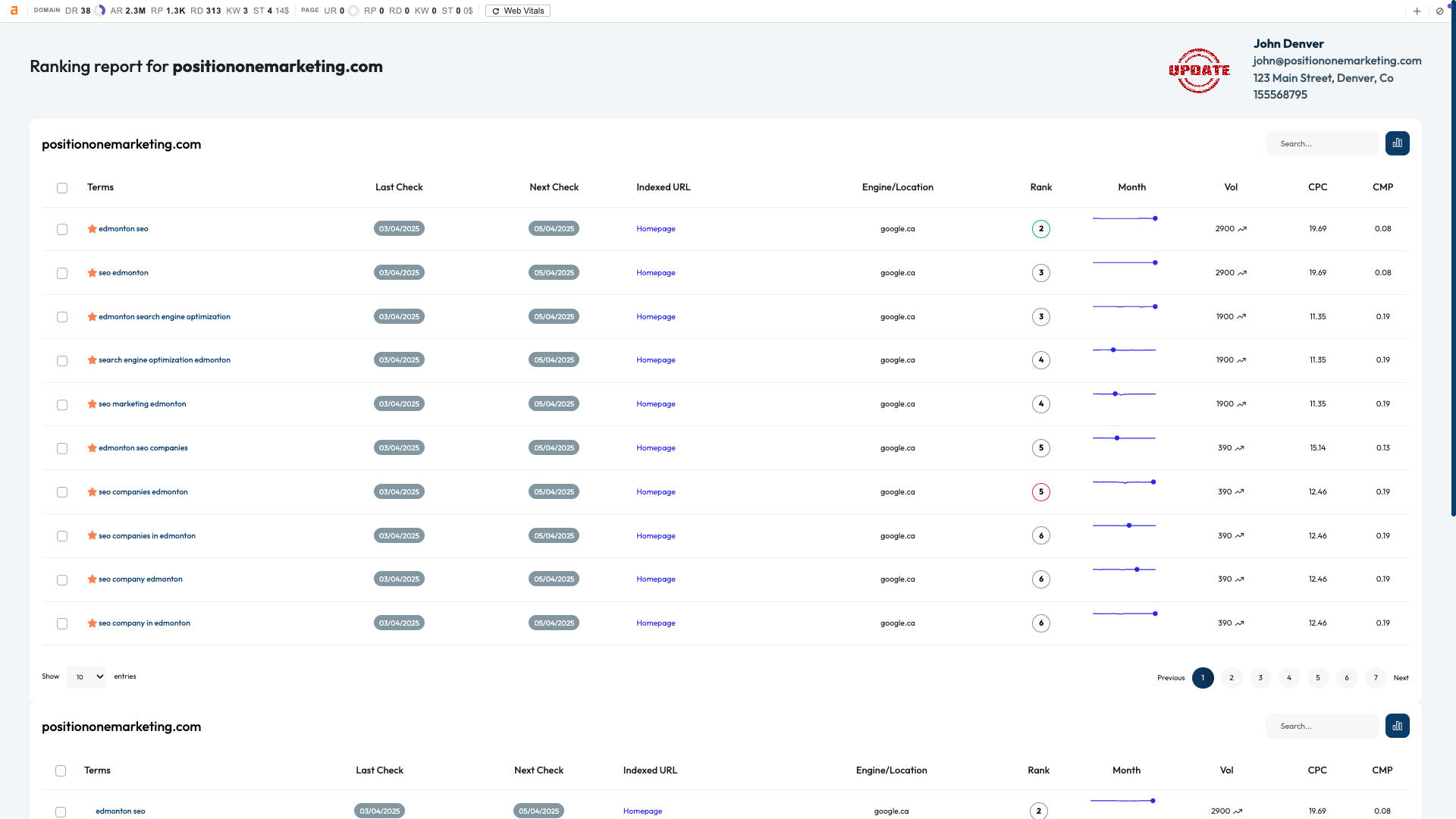Click the refresh icon on Web Vitals
Screen dimensions: 1456x819
[496, 11]
